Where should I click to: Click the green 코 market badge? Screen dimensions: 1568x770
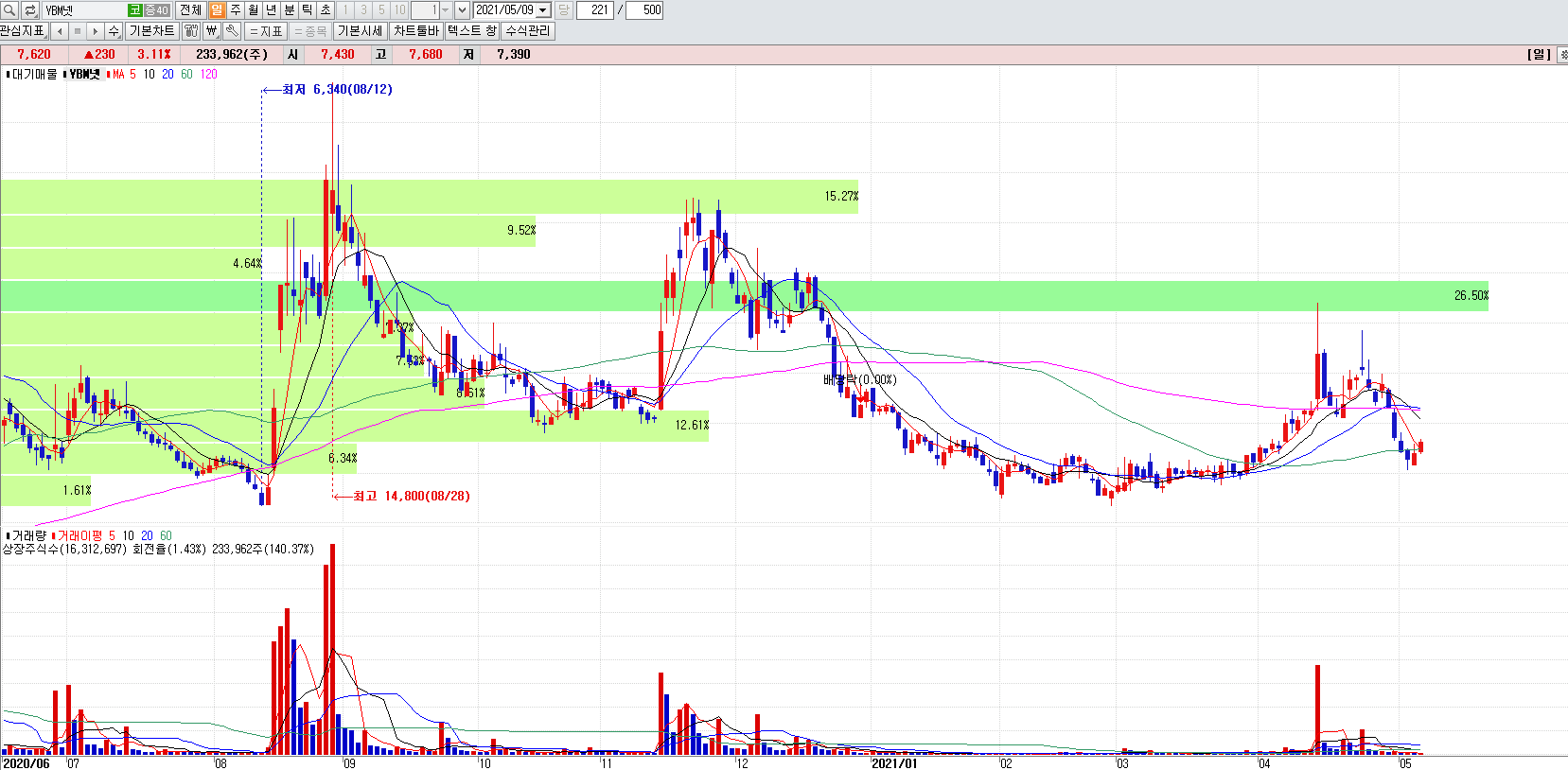click(x=135, y=10)
